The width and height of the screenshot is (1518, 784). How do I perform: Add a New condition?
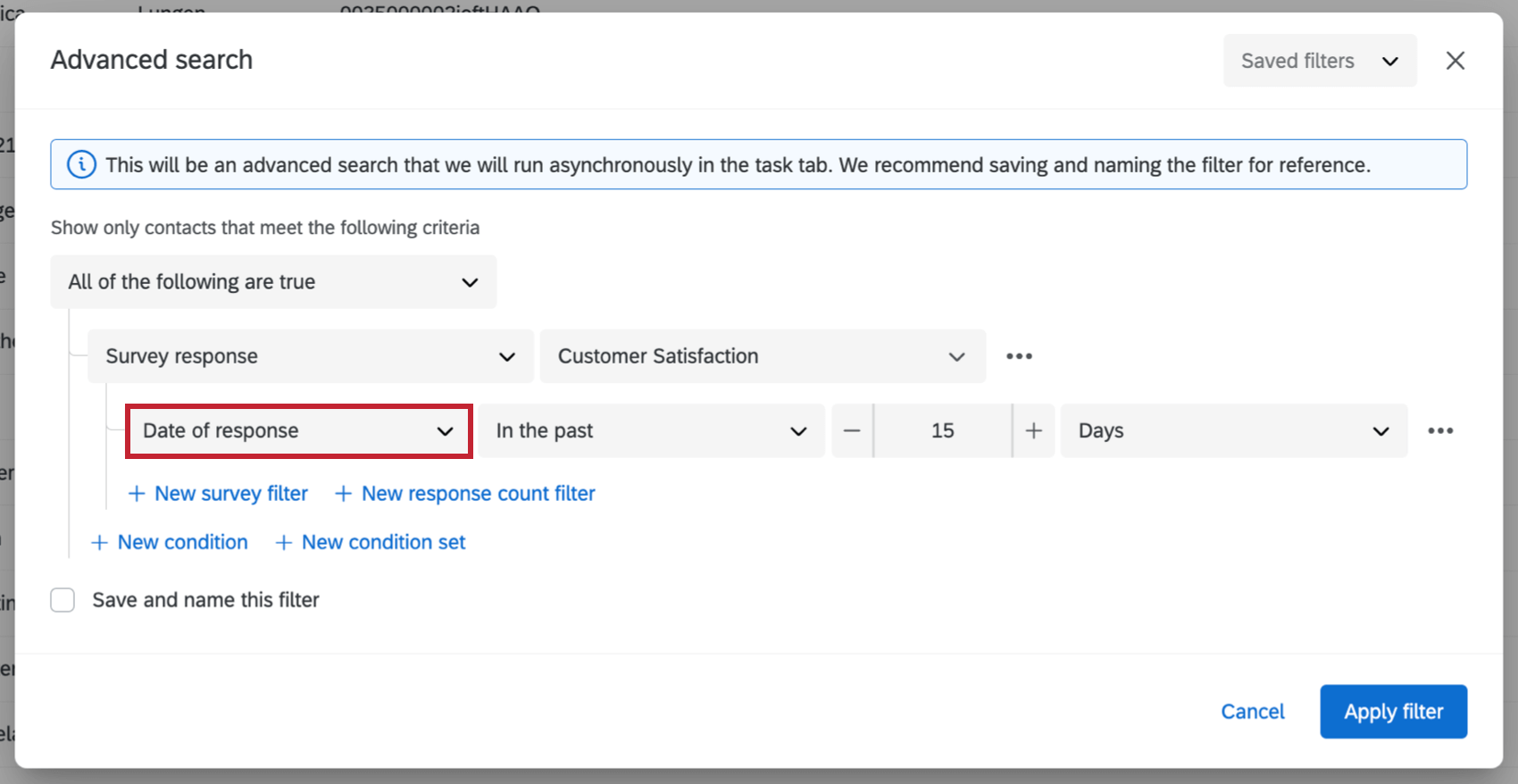click(x=171, y=543)
